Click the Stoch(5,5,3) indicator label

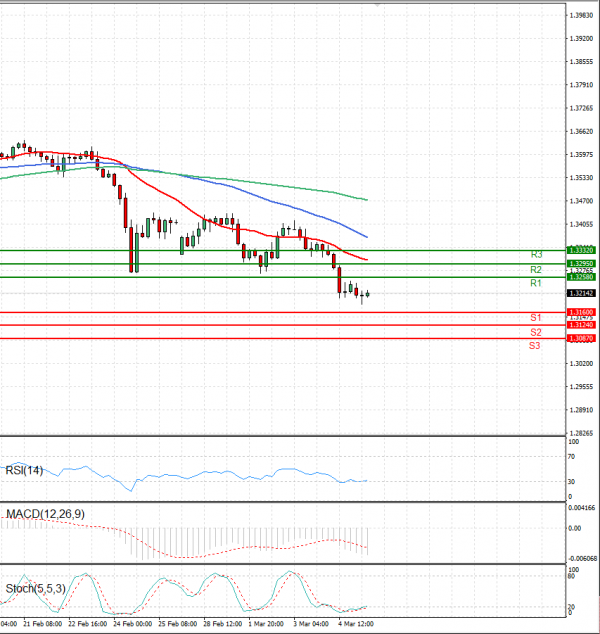(x=36, y=588)
